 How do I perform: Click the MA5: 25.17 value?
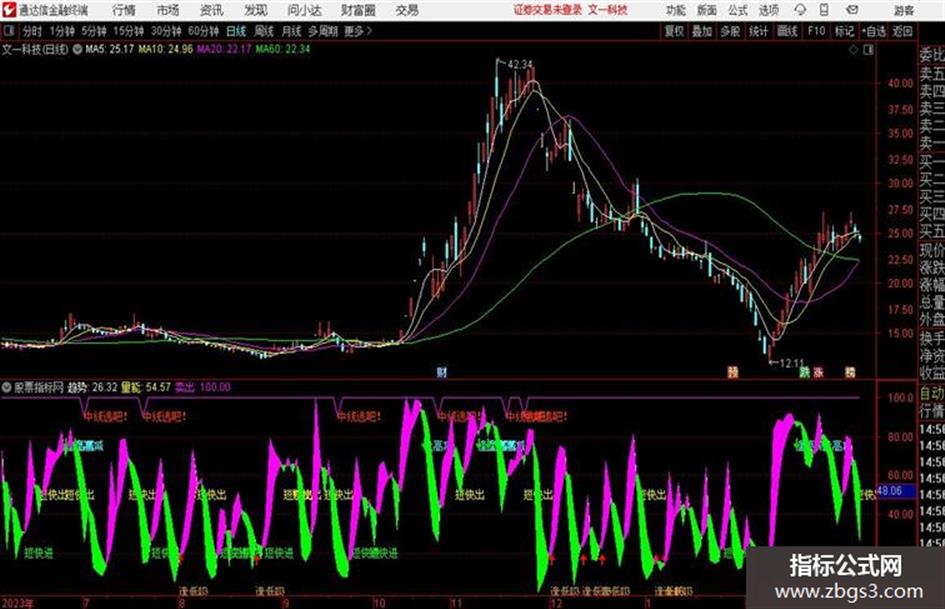[x=110, y=49]
